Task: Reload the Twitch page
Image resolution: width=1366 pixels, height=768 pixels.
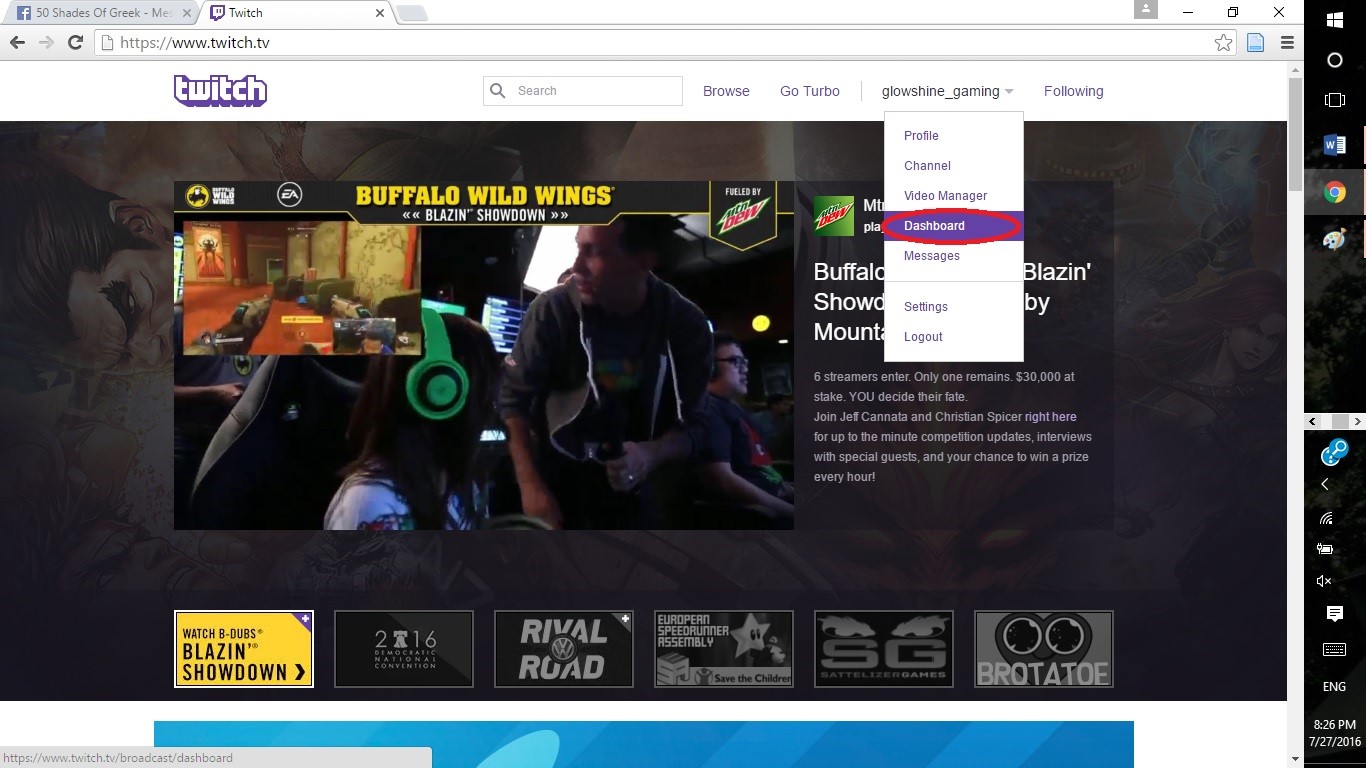Action: tap(75, 43)
